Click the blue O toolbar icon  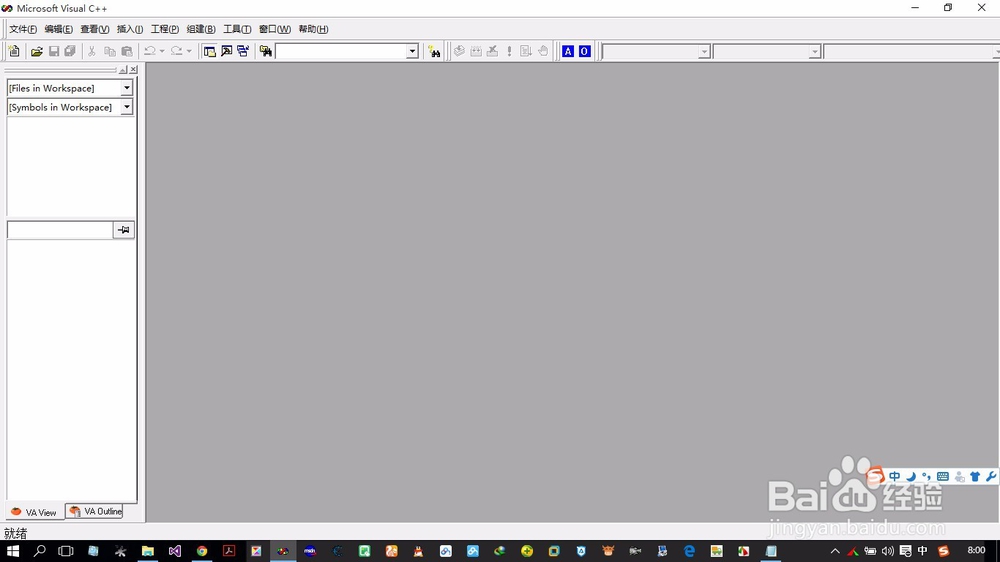585,51
